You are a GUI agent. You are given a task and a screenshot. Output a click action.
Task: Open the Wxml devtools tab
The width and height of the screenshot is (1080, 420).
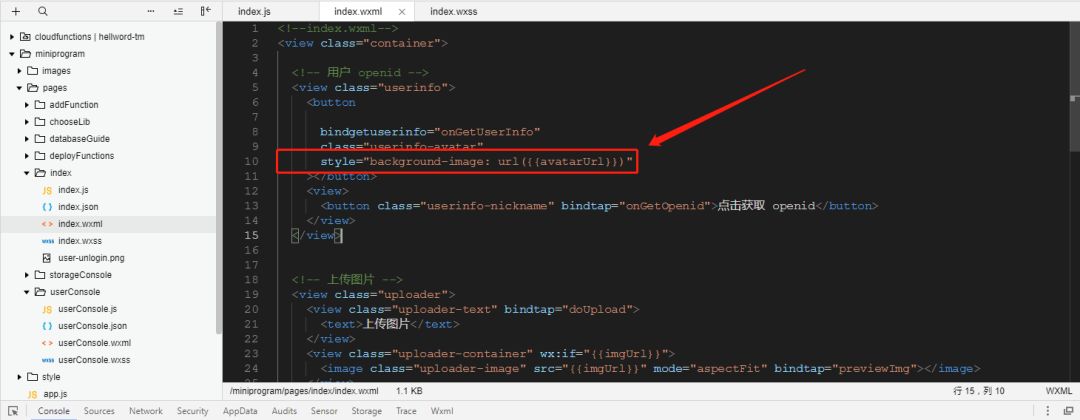click(442, 411)
